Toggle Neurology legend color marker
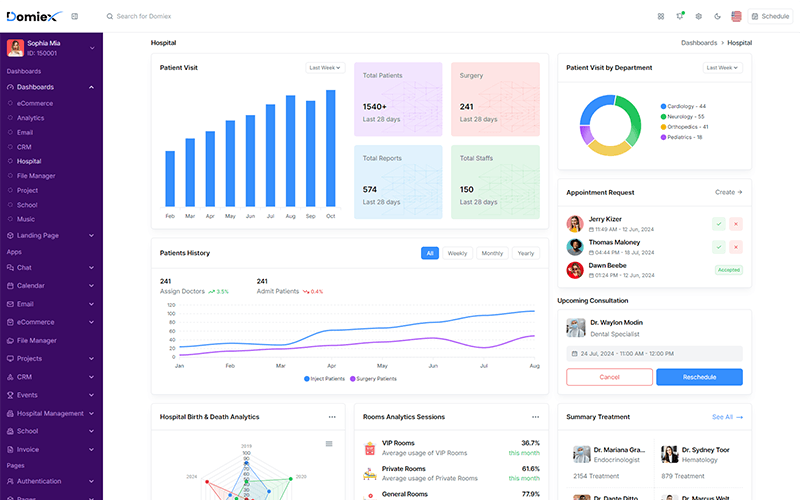Screen dimensions: 800x500 [x=663, y=116]
